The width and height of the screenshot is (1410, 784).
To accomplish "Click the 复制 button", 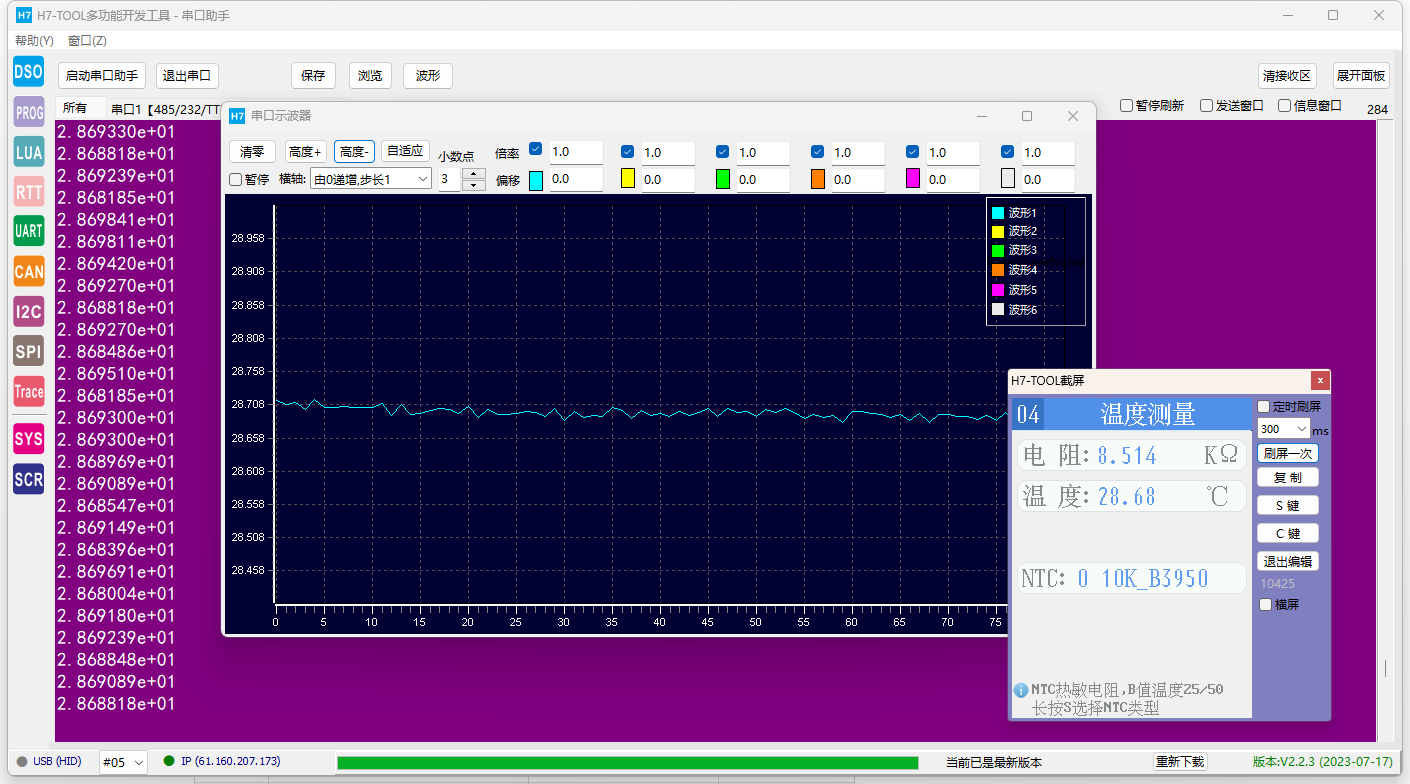I will 1288,478.
